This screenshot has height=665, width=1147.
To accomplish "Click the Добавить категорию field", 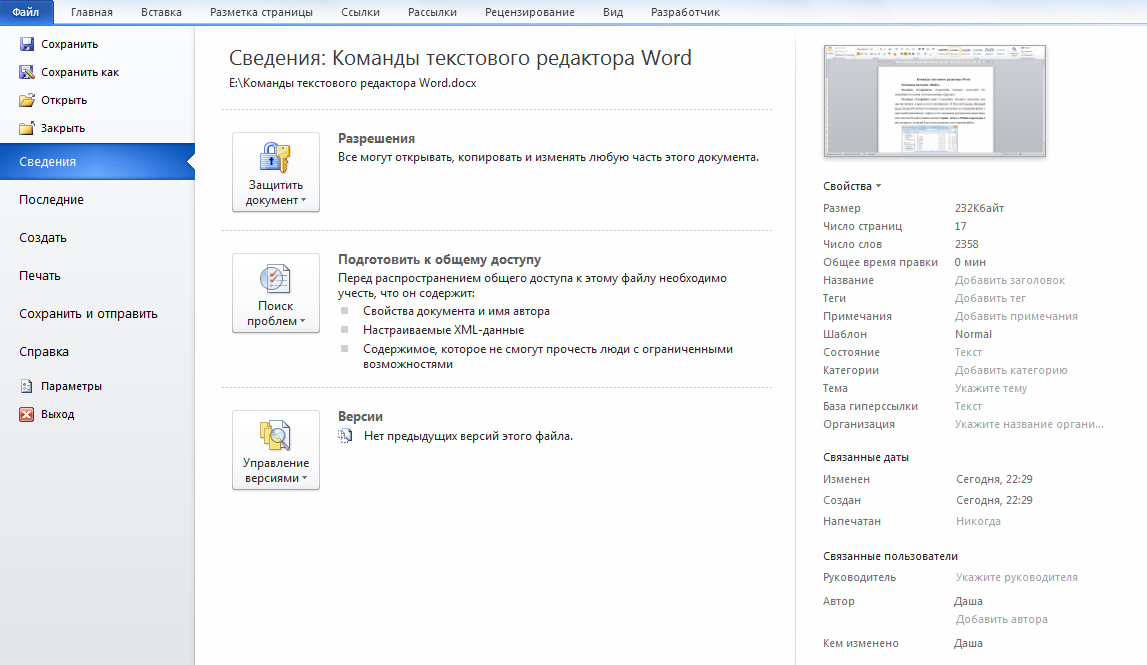I will click(1011, 370).
